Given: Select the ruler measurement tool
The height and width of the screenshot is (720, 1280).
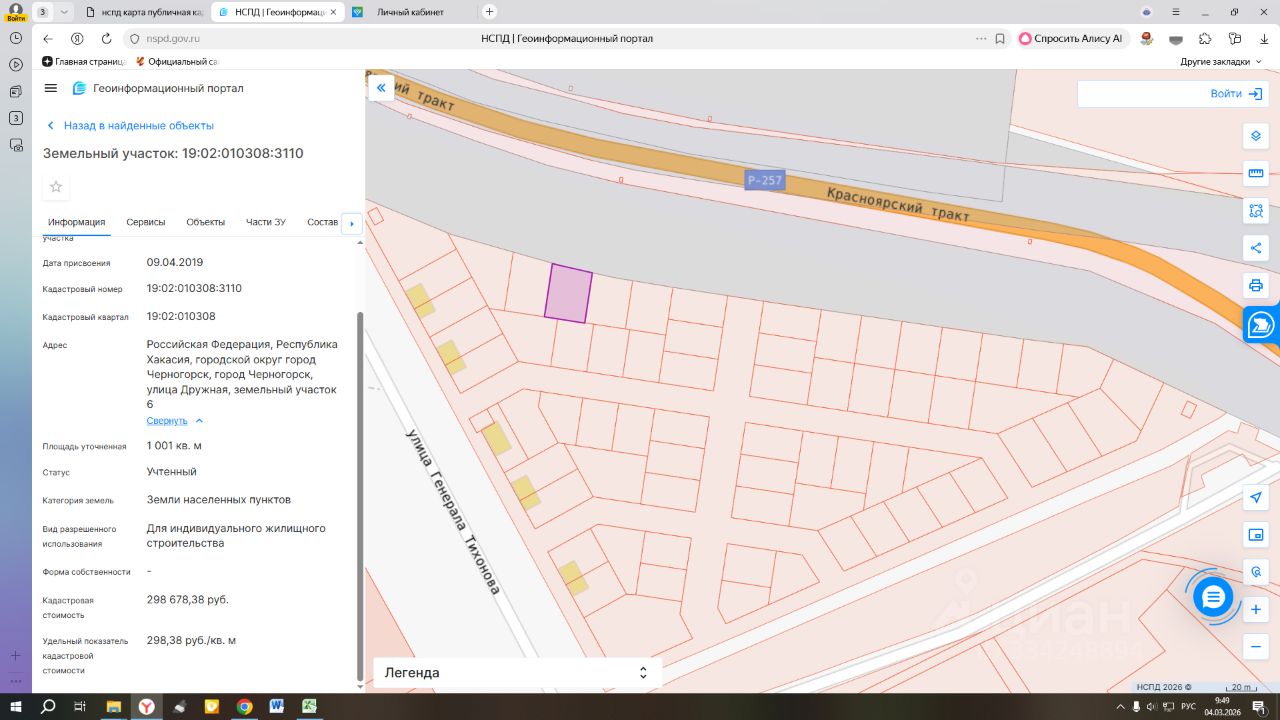Looking at the screenshot, I should pos(1256,173).
